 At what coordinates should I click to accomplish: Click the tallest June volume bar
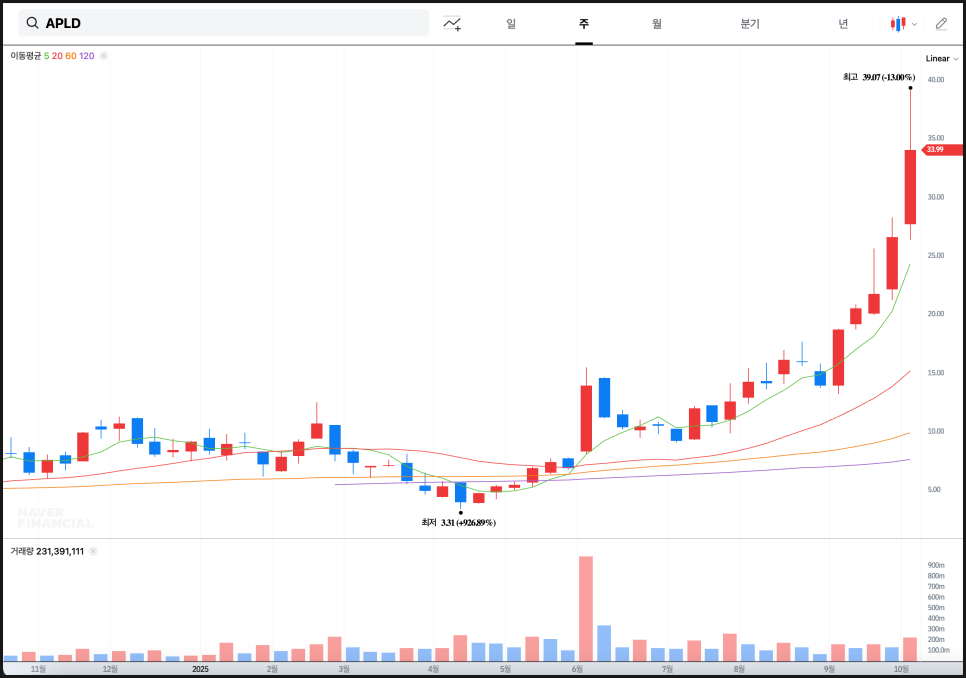586,608
